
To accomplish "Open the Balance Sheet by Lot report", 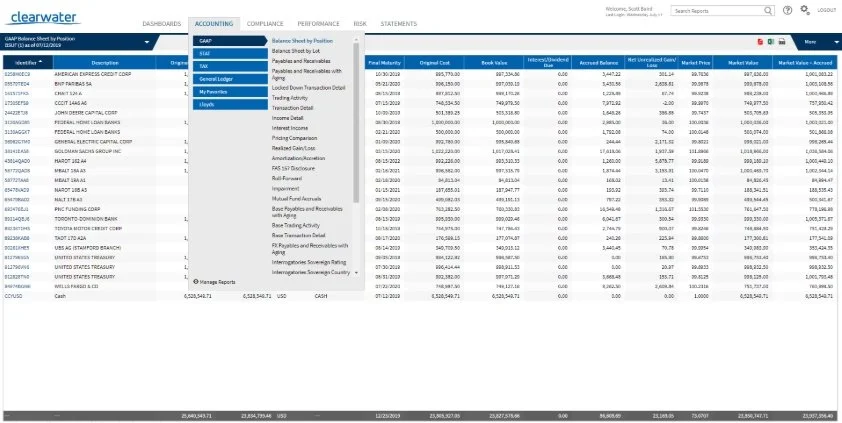I will [x=296, y=51].
